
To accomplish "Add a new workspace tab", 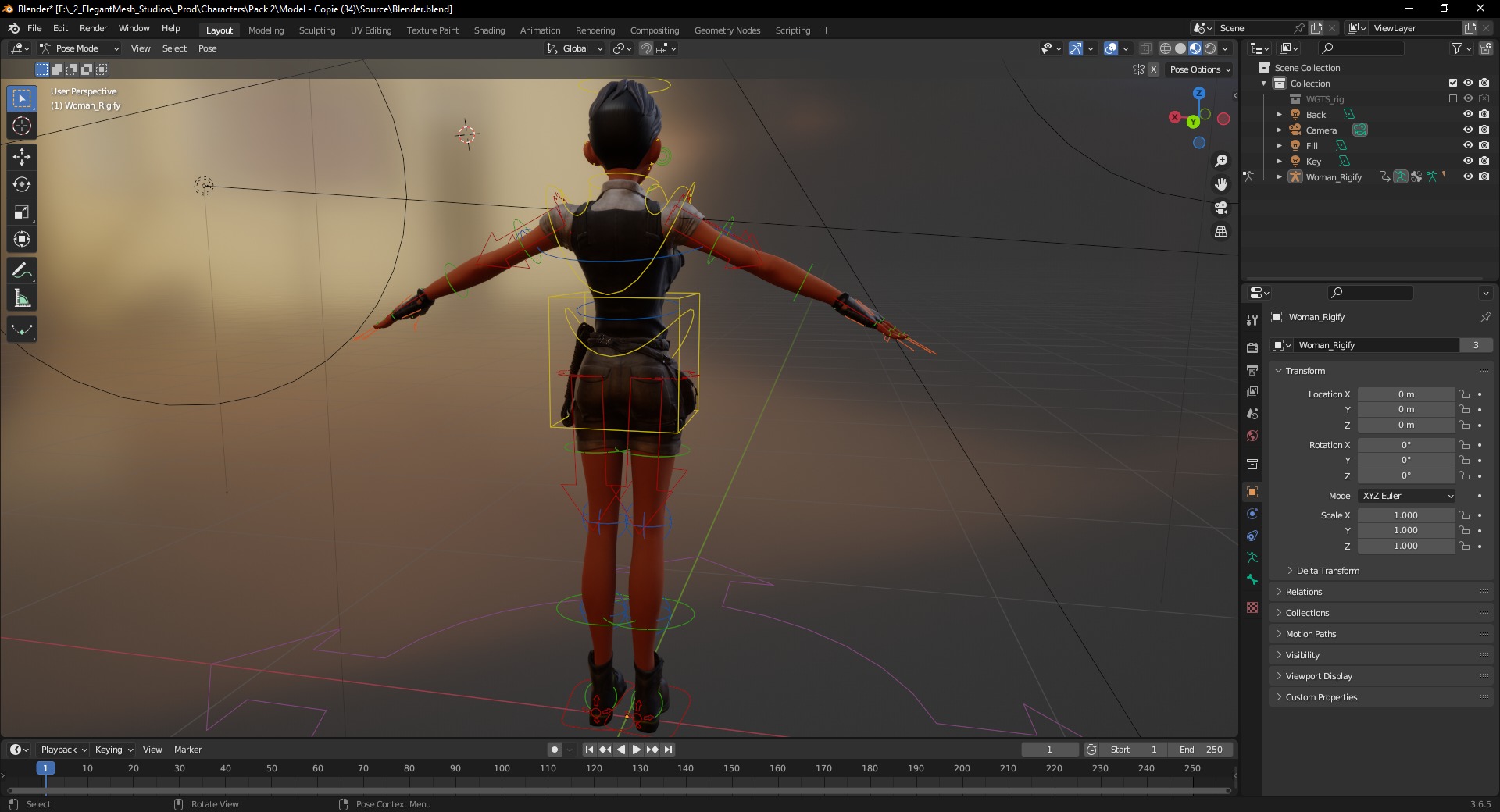I will pos(826,30).
